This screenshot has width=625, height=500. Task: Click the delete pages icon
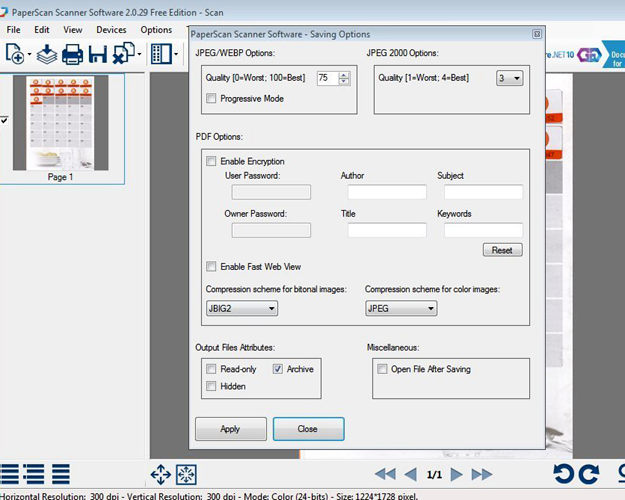(x=124, y=53)
